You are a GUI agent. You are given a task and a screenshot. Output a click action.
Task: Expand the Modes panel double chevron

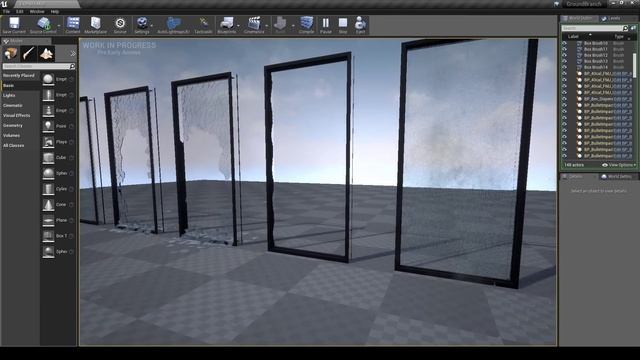coord(73,53)
